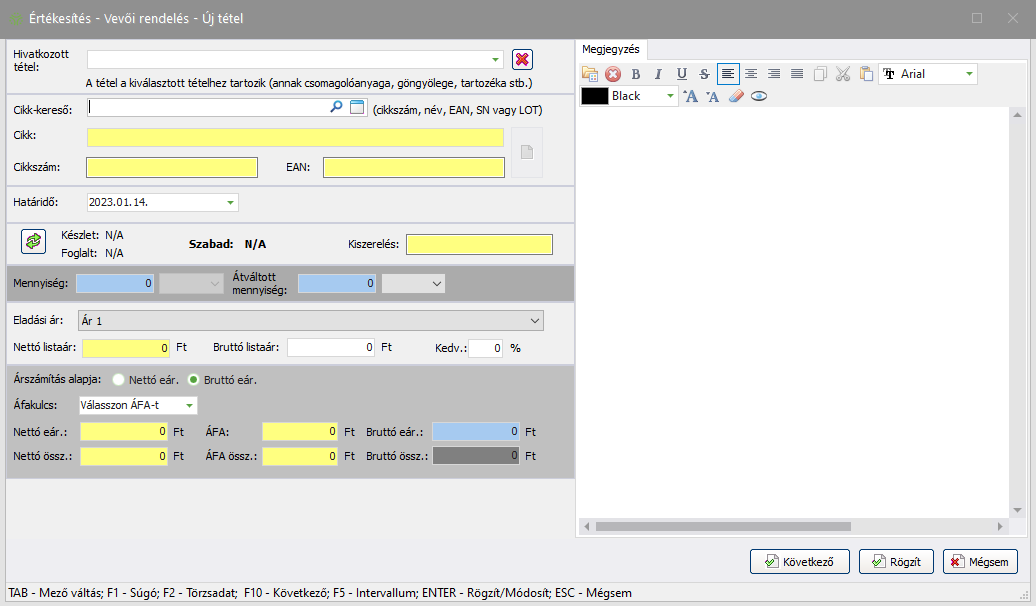This screenshot has height=606, width=1036.
Task: Open the Határidő date picker dropdown
Action: [x=230, y=202]
